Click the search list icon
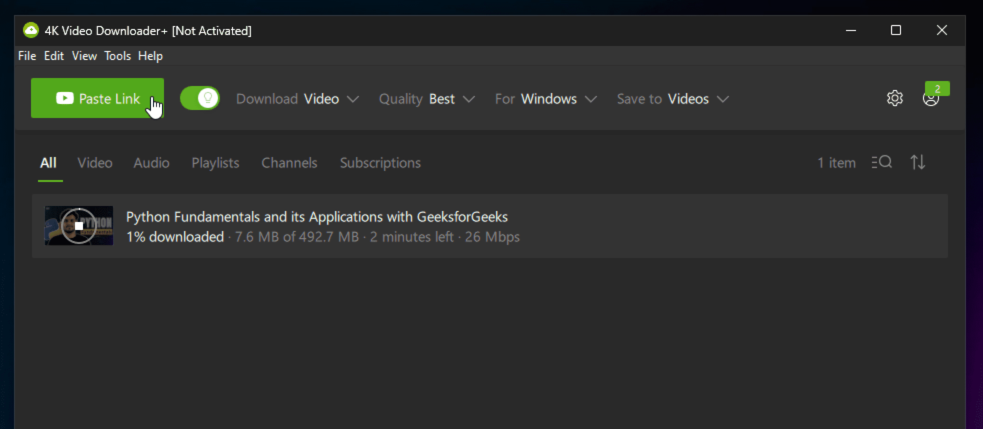Screen dimensions: 983x429 (x=881, y=162)
